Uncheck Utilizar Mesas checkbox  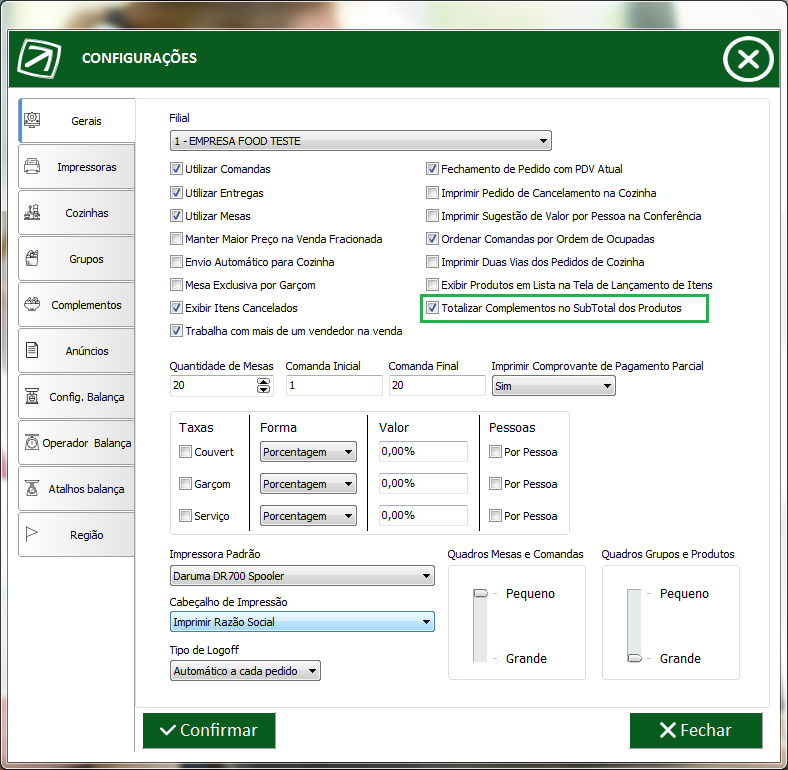coord(176,216)
